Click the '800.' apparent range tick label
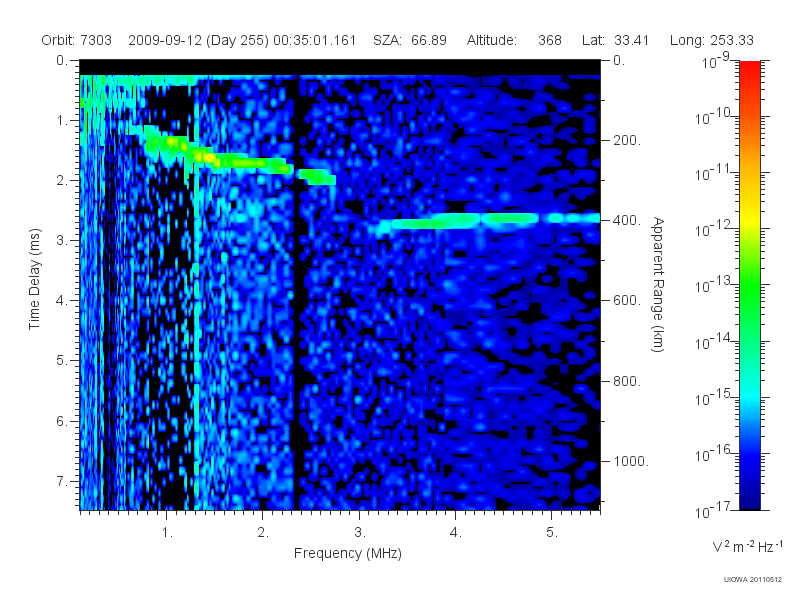 (x=627, y=381)
